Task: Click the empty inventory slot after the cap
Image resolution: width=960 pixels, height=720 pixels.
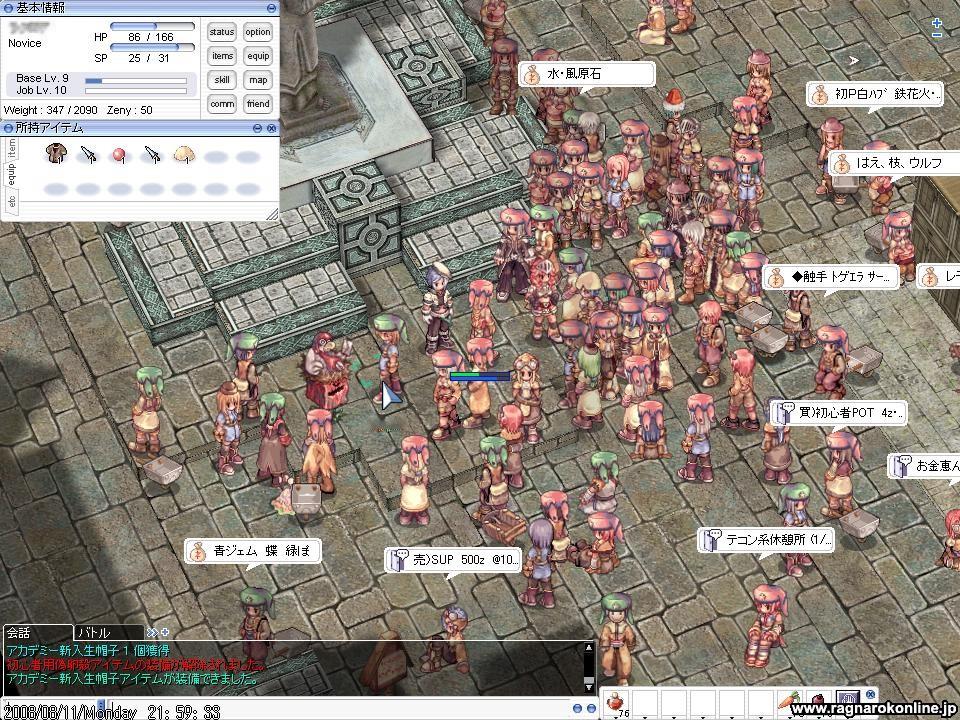Action: point(216,157)
